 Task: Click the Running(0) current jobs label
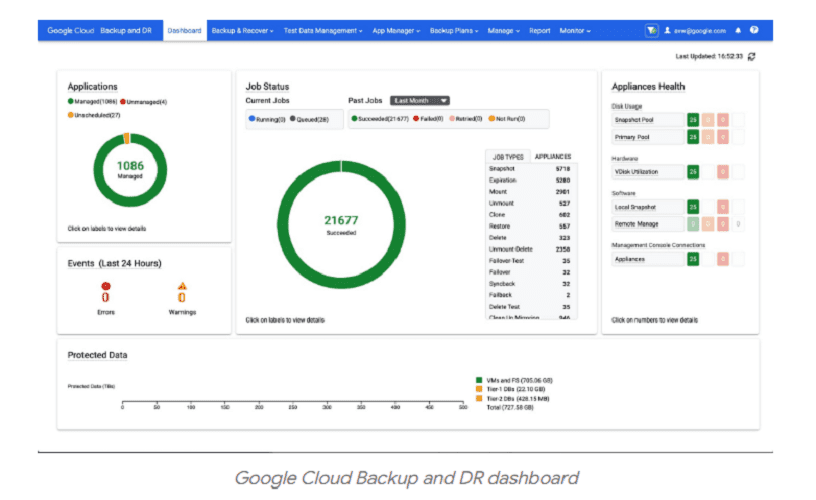pyautogui.click(x=267, y=119)
